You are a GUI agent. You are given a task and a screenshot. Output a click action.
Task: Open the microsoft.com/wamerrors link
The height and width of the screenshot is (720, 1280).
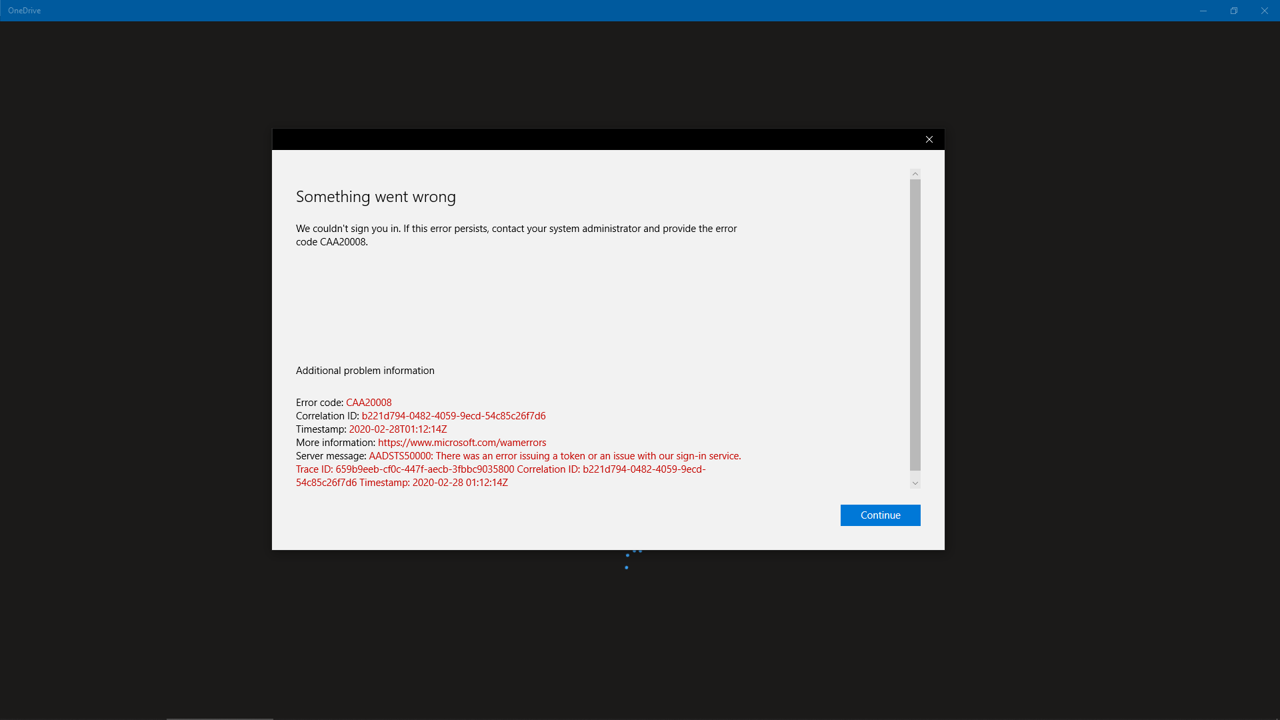click(x=462, y=442)
